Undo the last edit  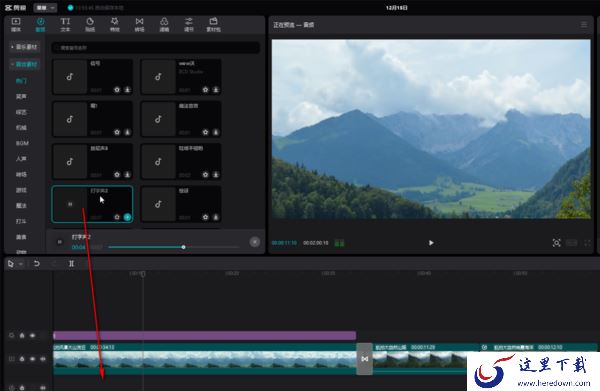[x=37, y=264]
